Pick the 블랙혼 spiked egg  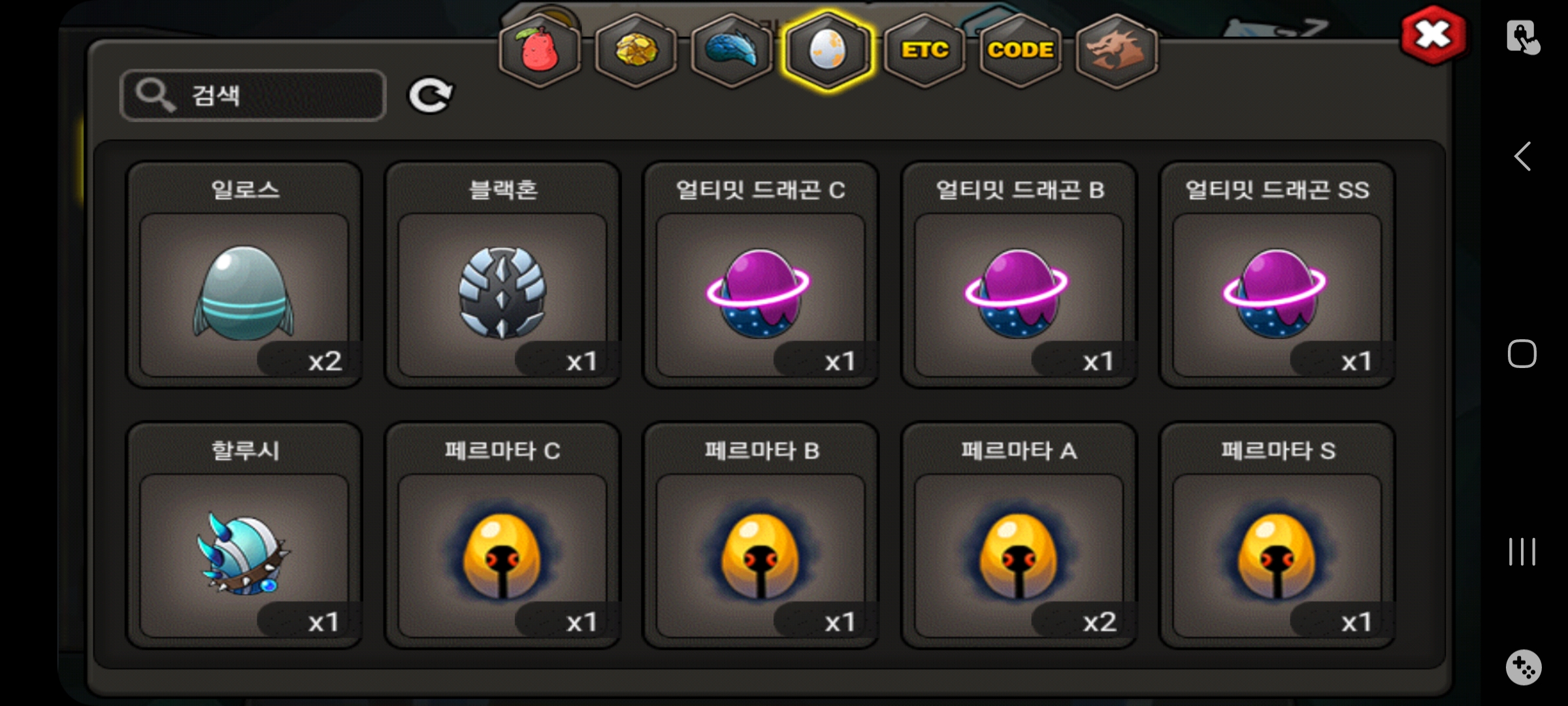click(x=502, y=275)
